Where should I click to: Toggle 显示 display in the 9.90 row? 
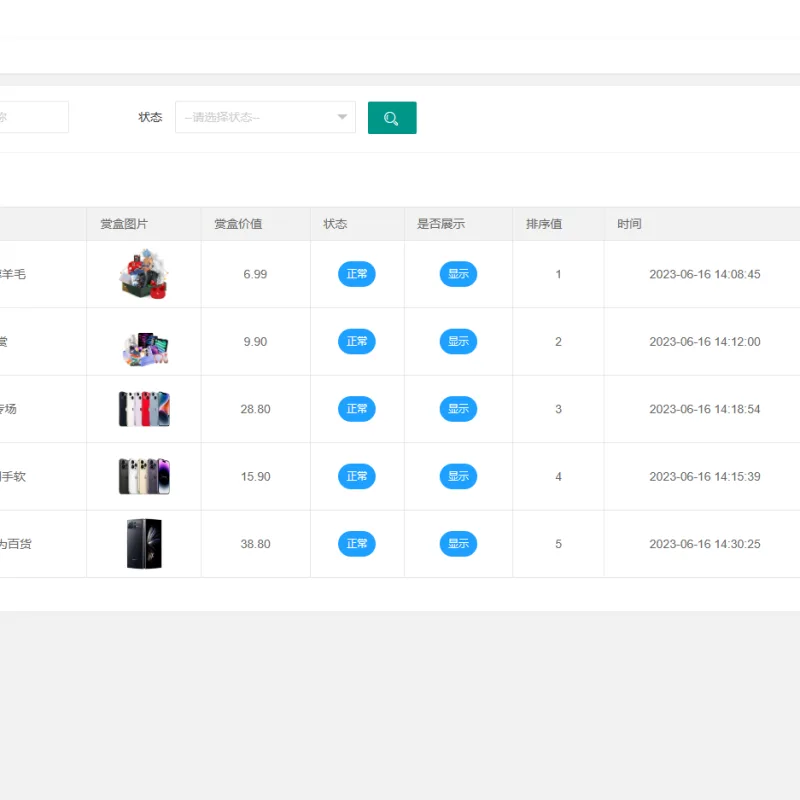[458, 341]
